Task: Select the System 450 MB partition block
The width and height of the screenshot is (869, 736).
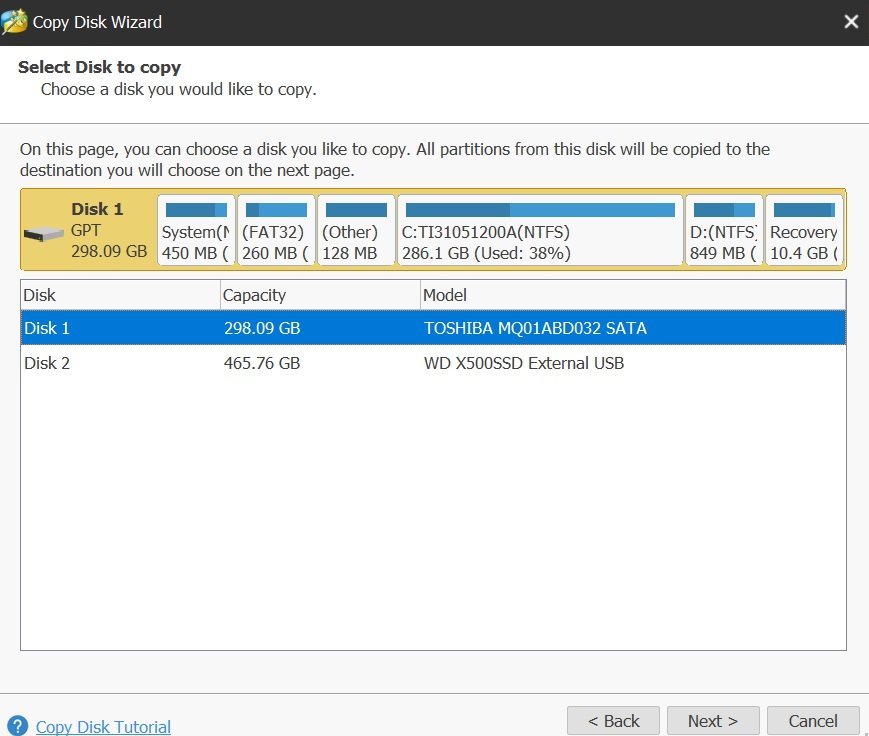Action: (x=196, y=230)
